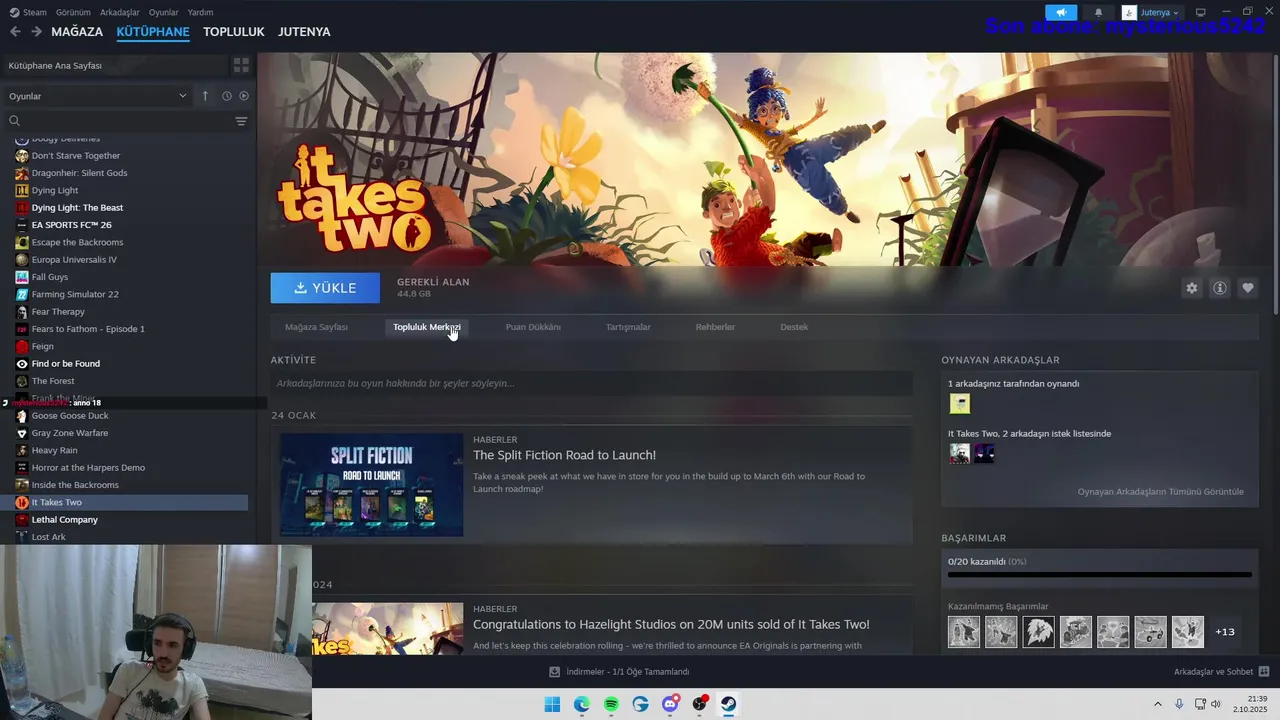
Task: Open the Oyunlar menu
Action: click(x=163, y=12)
